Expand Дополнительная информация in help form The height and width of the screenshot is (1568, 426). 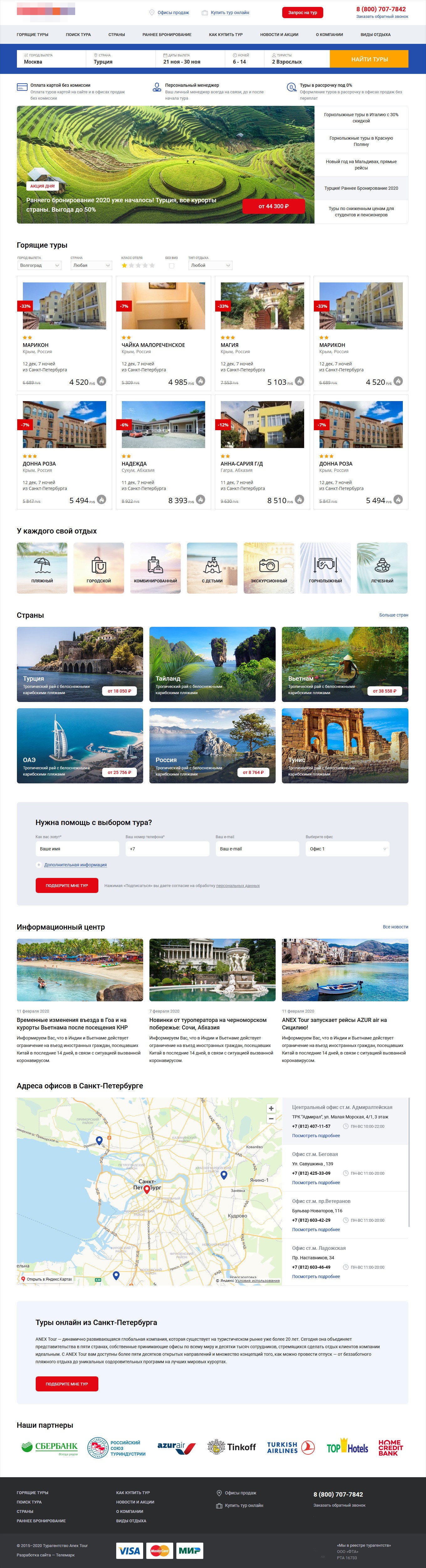coord(75,865)
